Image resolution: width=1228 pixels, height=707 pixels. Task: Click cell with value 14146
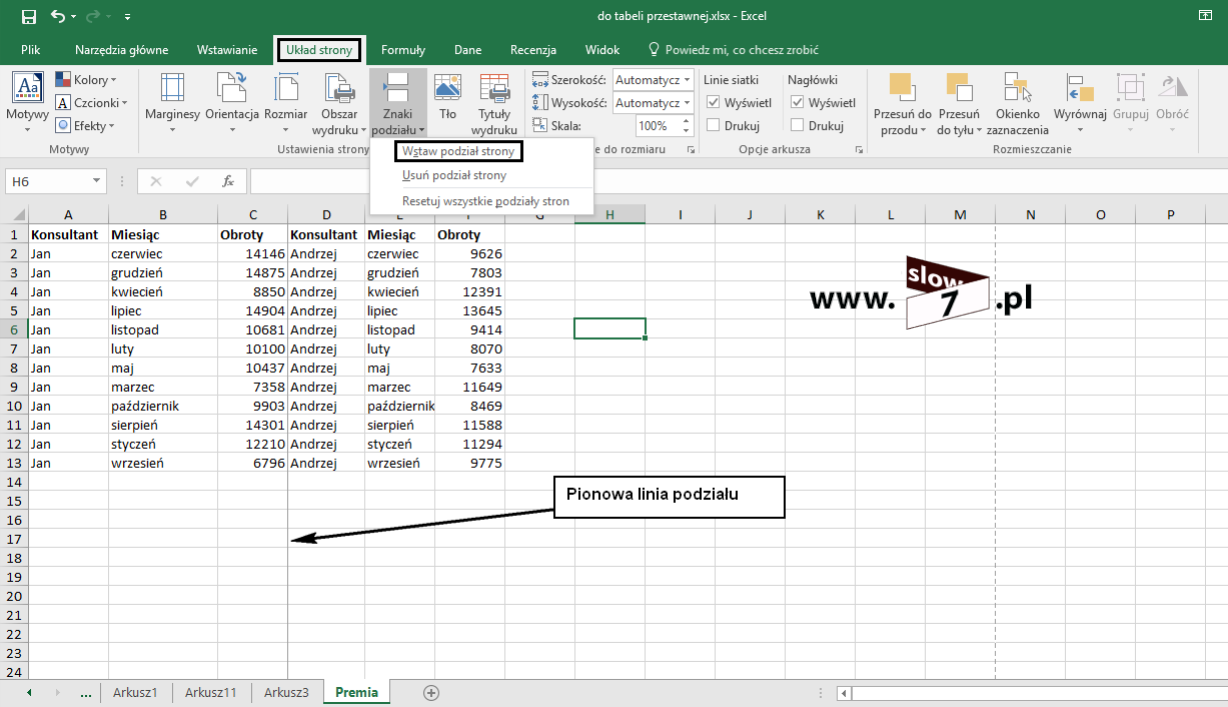pos(253,253)
